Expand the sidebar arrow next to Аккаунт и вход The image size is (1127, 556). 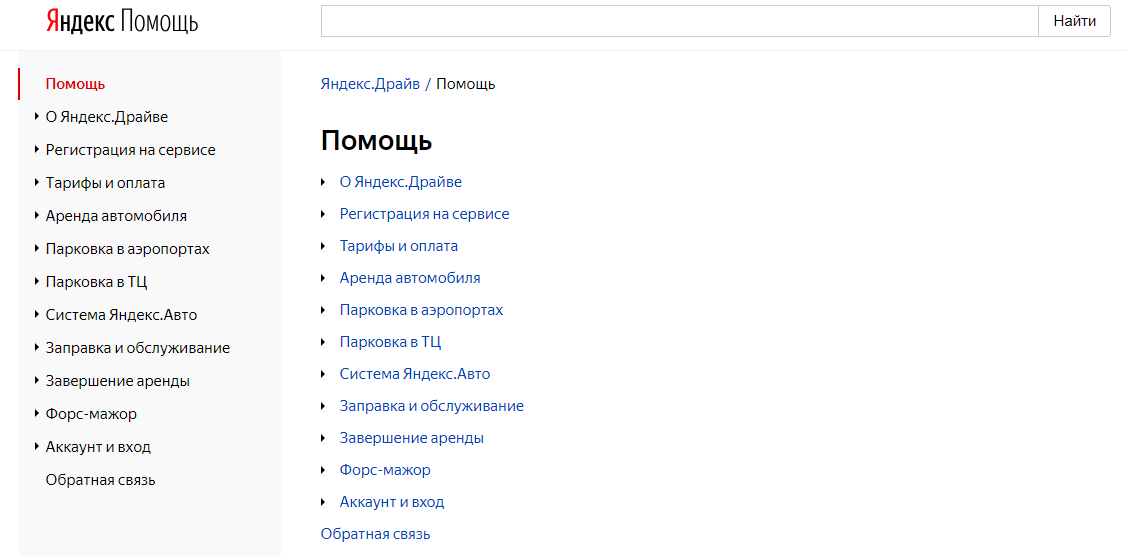[37, 447]
